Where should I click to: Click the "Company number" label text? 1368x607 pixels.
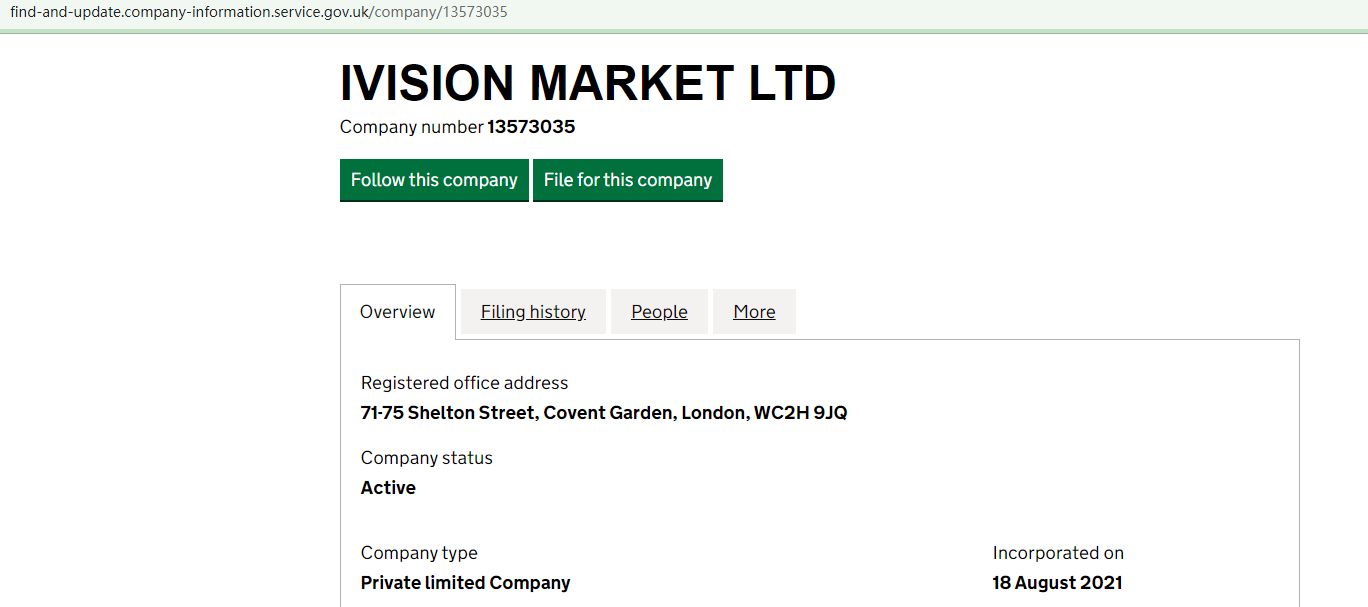(x=411, y=127)
